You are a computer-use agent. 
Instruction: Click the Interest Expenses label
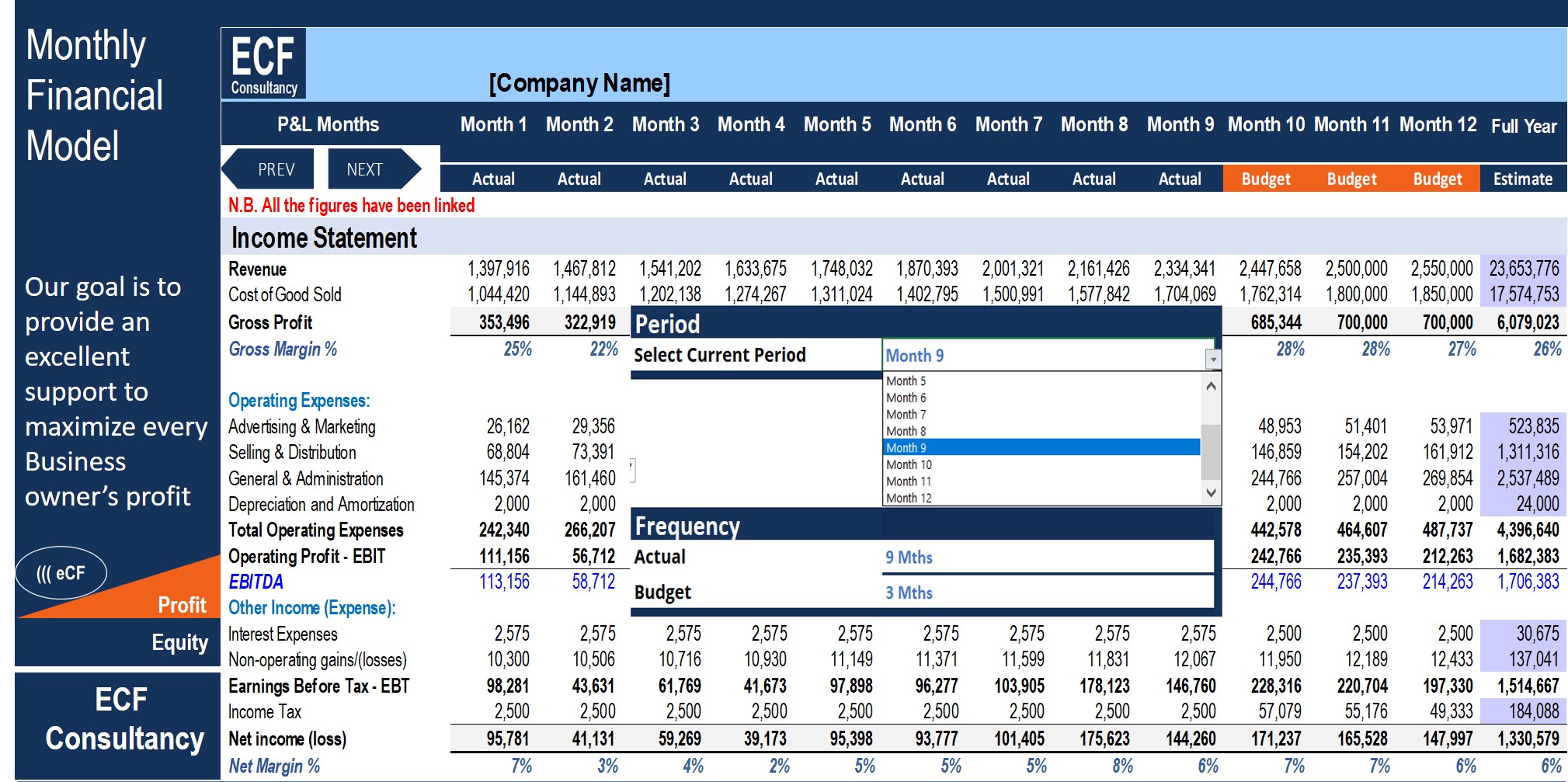(283, 634)
